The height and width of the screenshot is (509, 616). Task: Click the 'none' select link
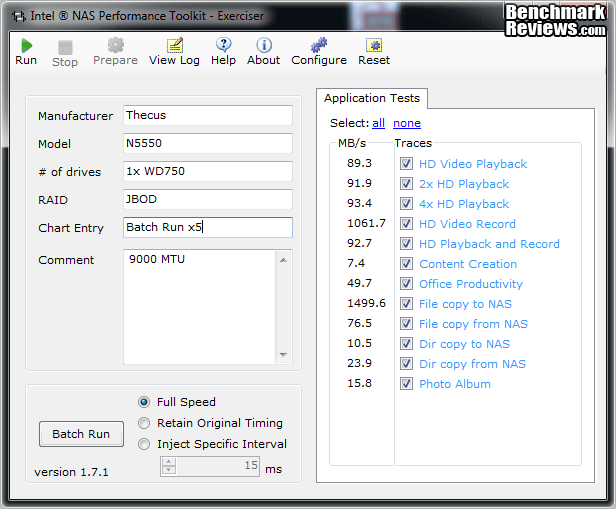(407, 123)
